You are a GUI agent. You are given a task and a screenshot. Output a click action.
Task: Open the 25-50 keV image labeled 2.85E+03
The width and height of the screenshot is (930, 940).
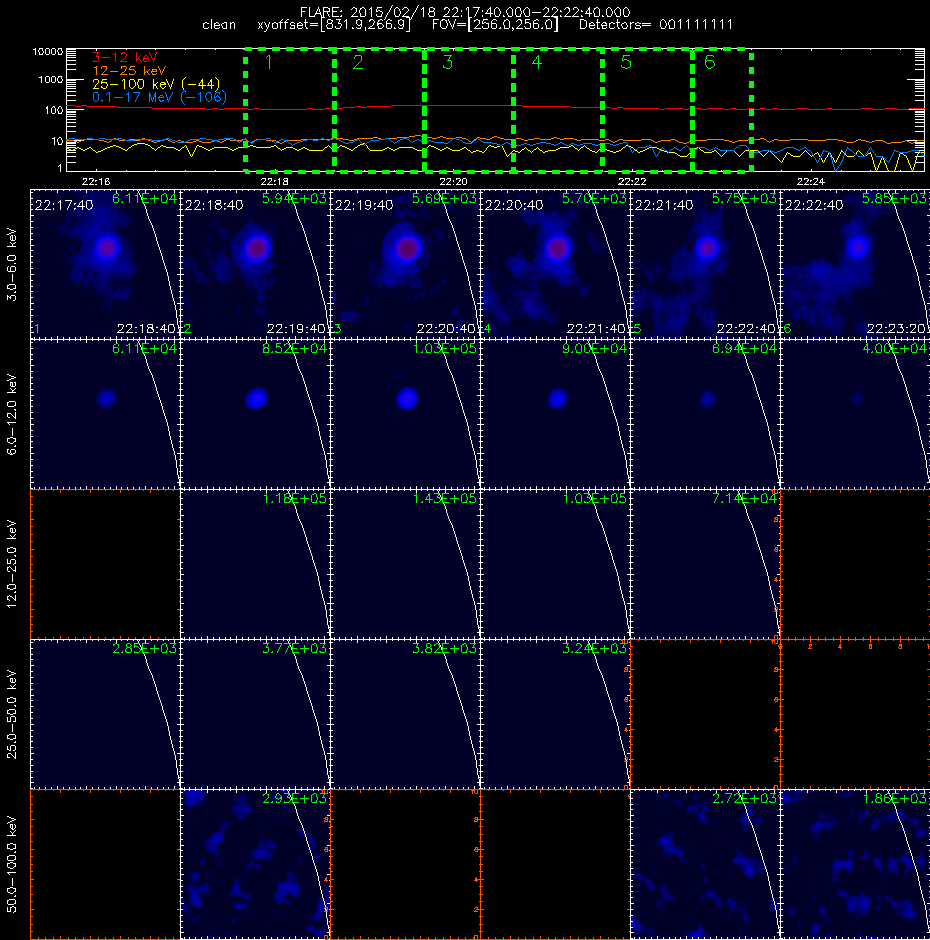[106, 714]
